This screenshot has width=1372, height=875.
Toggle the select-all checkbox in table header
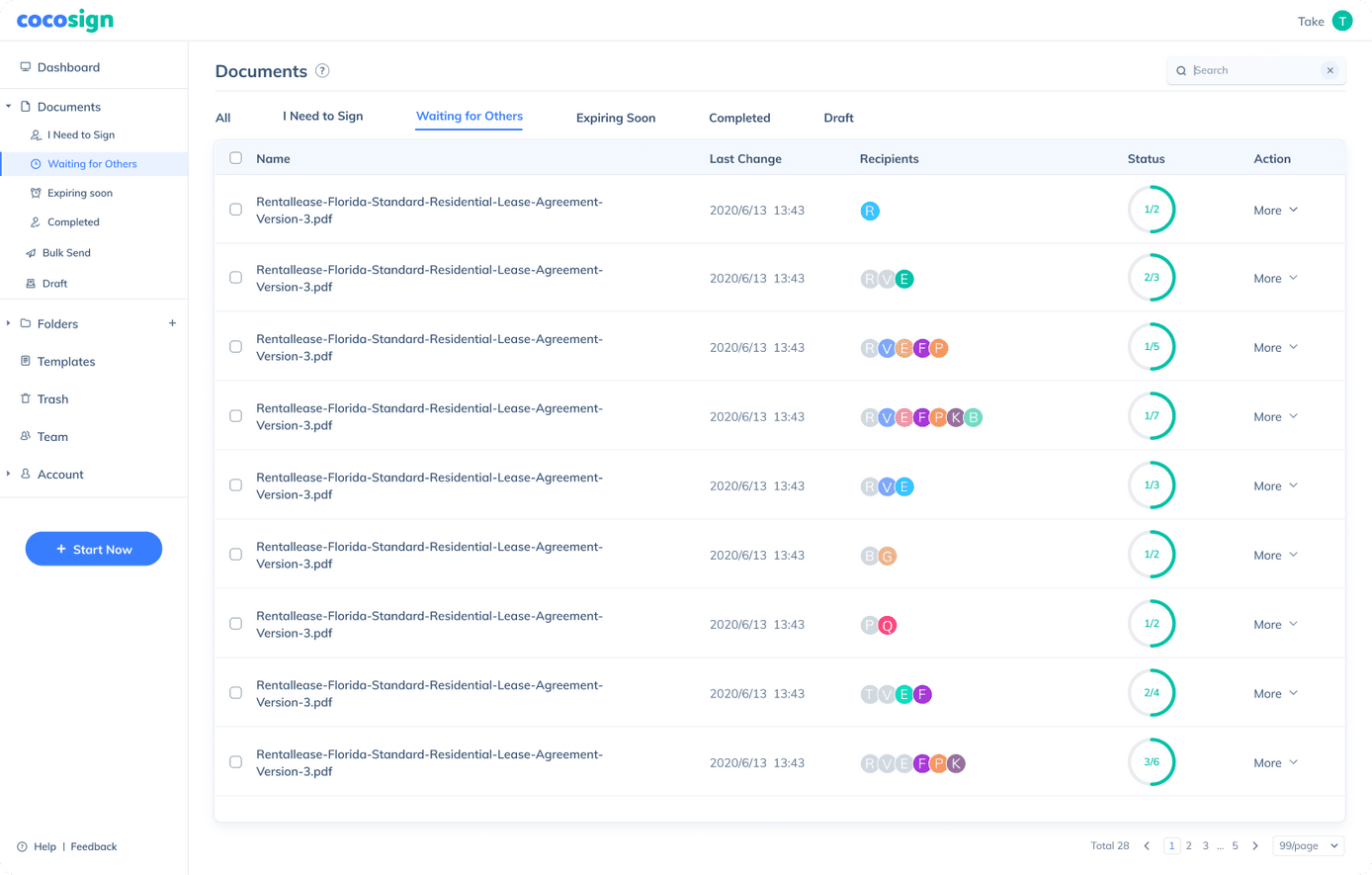tap(235, 158)
